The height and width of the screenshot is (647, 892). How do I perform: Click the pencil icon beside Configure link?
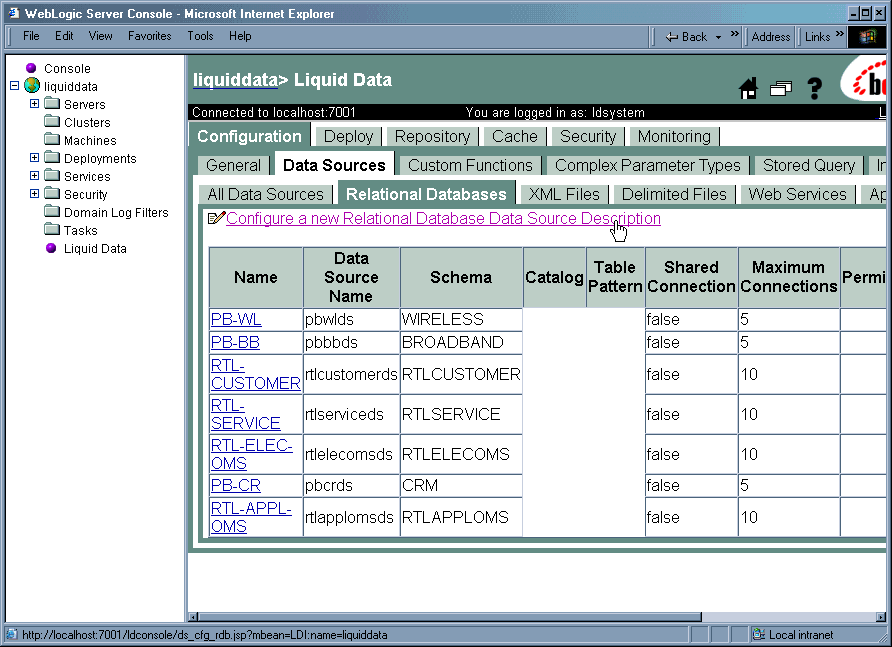click(x=216, y=218)
